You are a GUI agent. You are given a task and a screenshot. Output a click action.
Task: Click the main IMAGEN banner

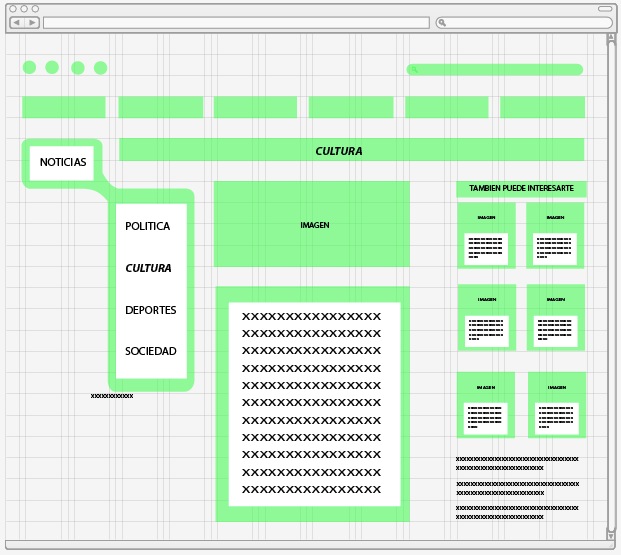pos(312,225)
